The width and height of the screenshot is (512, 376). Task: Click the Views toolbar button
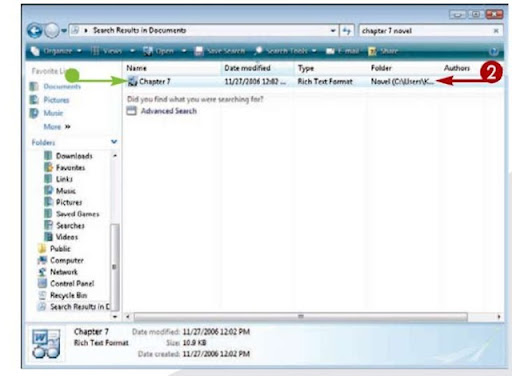click(107, 51)
